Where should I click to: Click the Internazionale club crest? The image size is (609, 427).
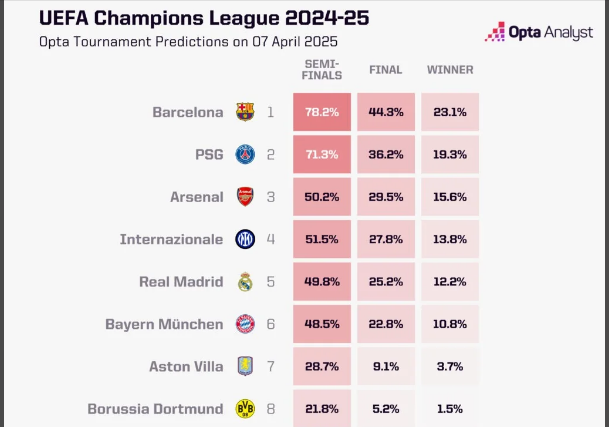245,239
